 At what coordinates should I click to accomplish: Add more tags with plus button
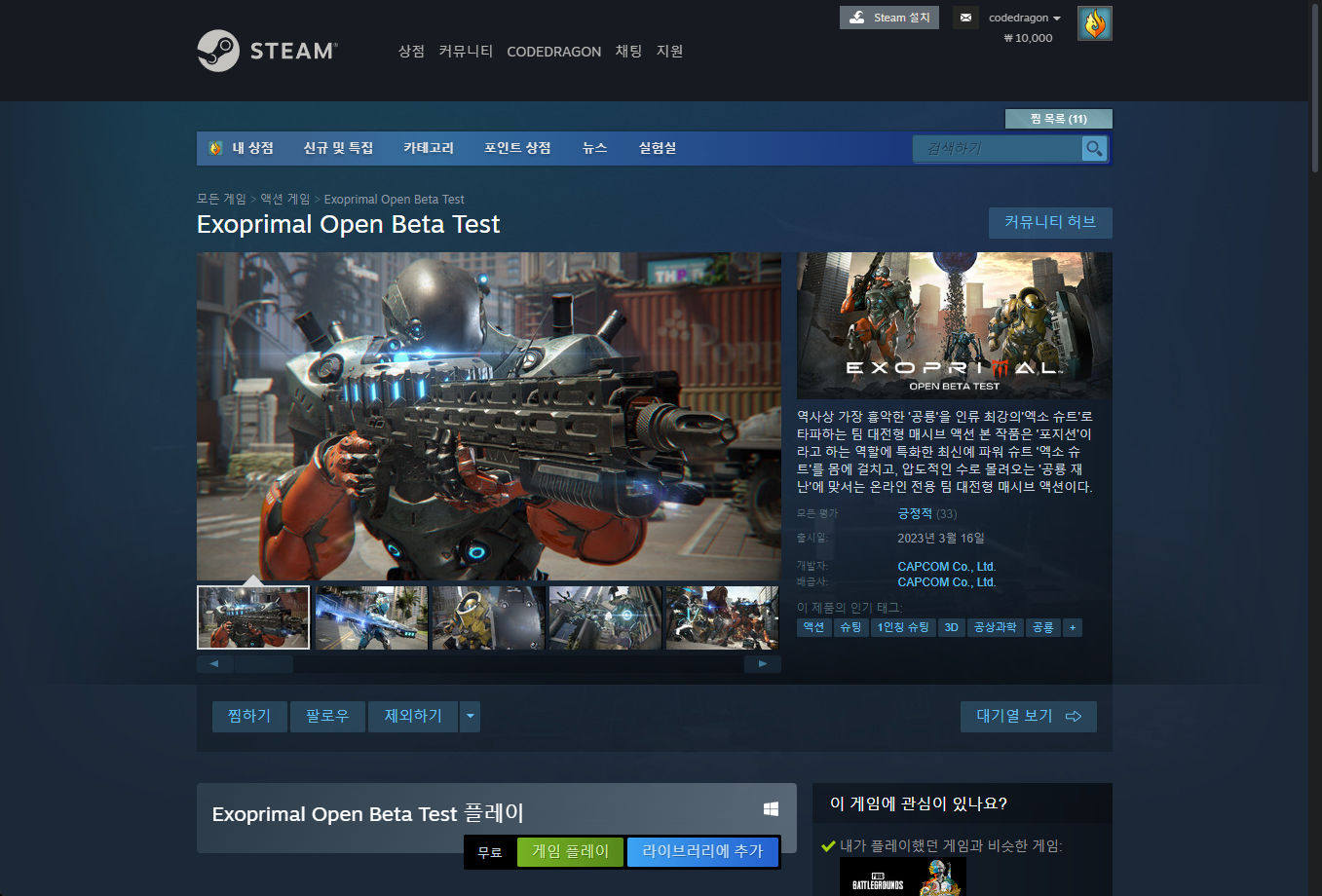(1073, 627)
